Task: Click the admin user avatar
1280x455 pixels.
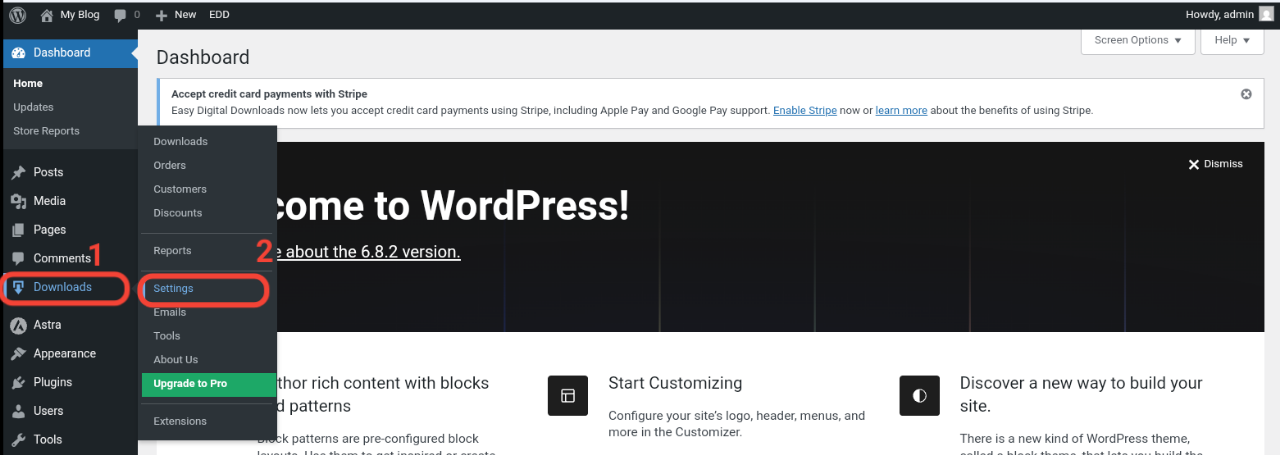Action: point(1266,14)
